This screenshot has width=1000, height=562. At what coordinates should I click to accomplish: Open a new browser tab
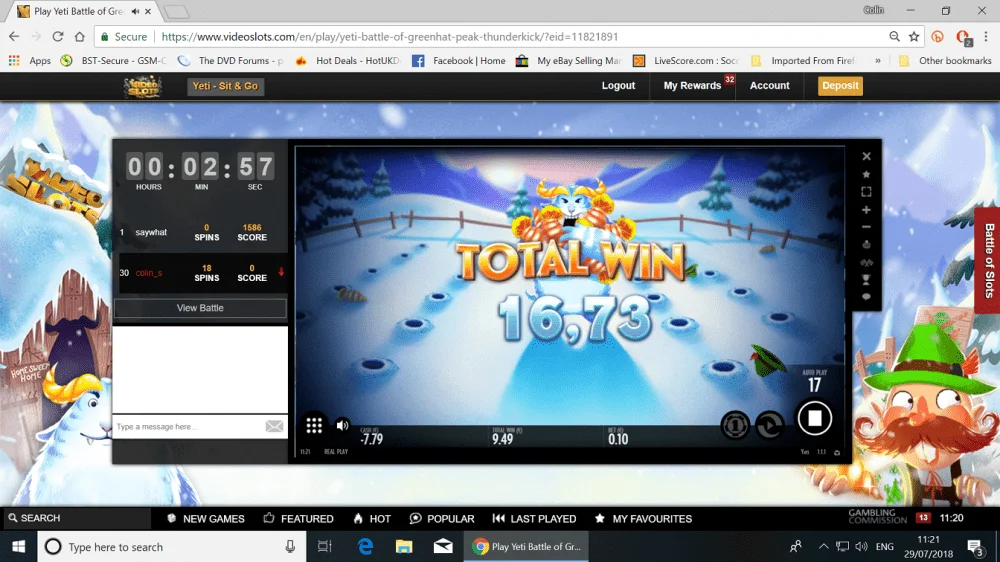[177, 11]
